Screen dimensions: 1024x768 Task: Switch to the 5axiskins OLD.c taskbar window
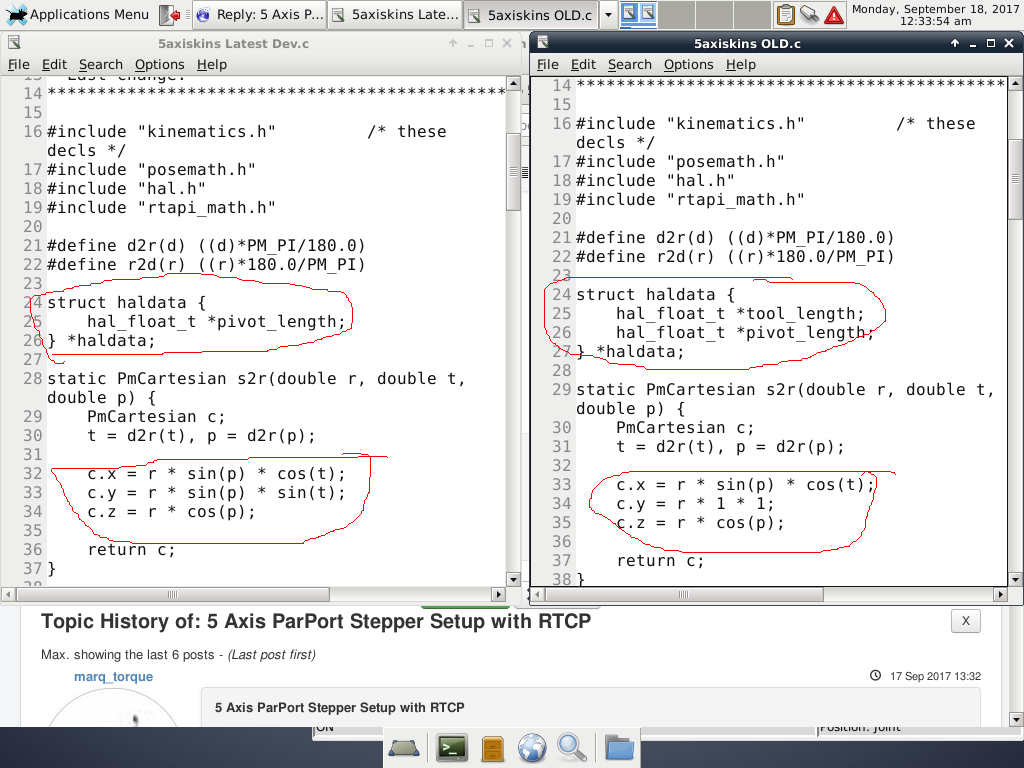(530, 14)
